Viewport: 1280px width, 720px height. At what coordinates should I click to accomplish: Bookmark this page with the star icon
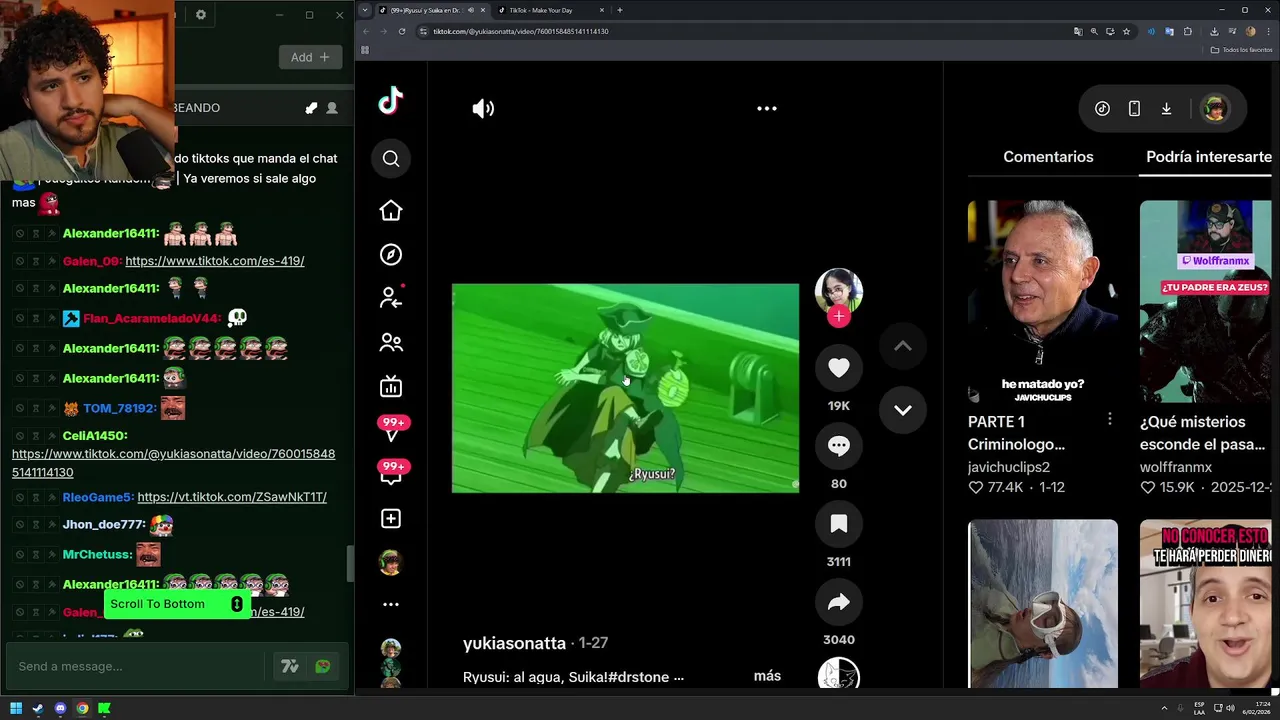pyautogui.click(x=1126, y=31)
